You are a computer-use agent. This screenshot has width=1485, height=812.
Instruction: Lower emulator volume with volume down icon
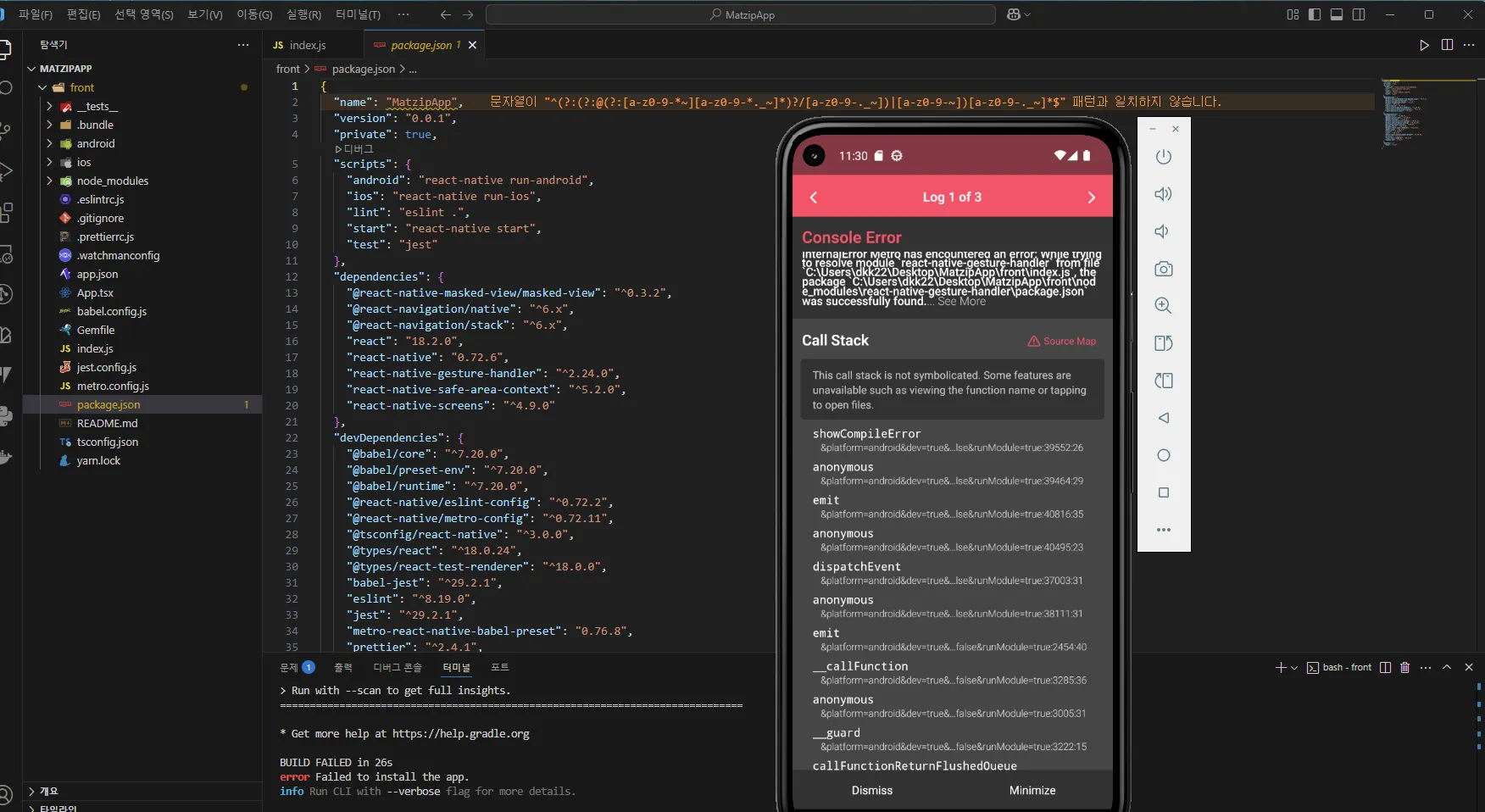pos(1162,231)
